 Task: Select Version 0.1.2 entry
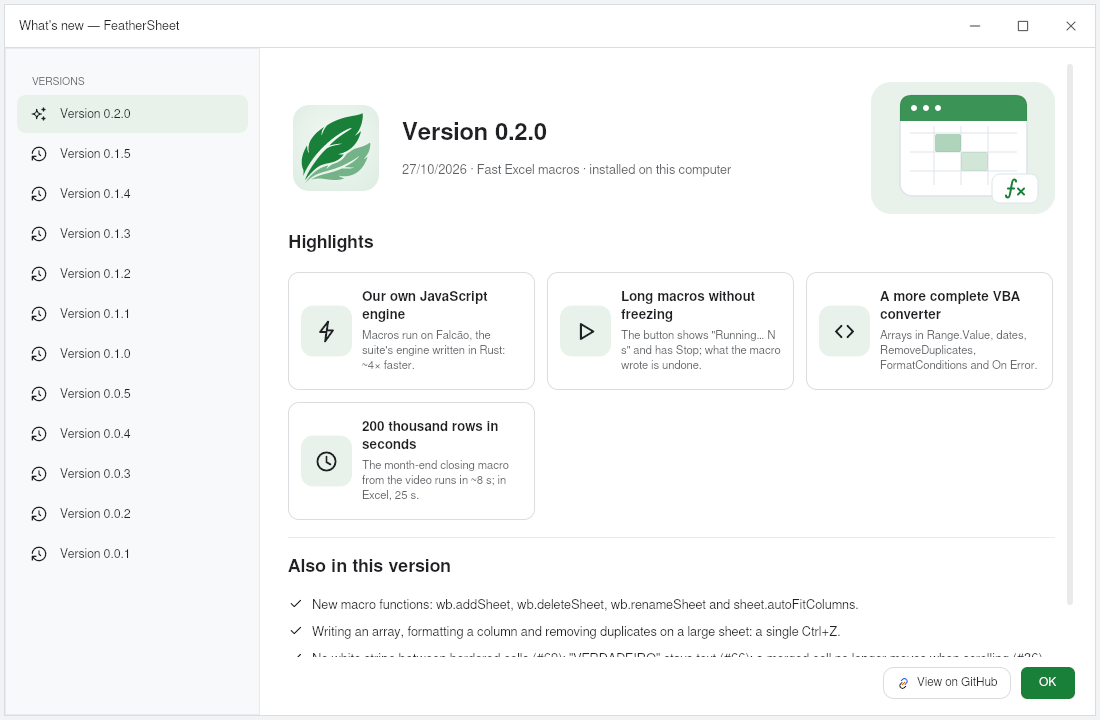[132, 274]
